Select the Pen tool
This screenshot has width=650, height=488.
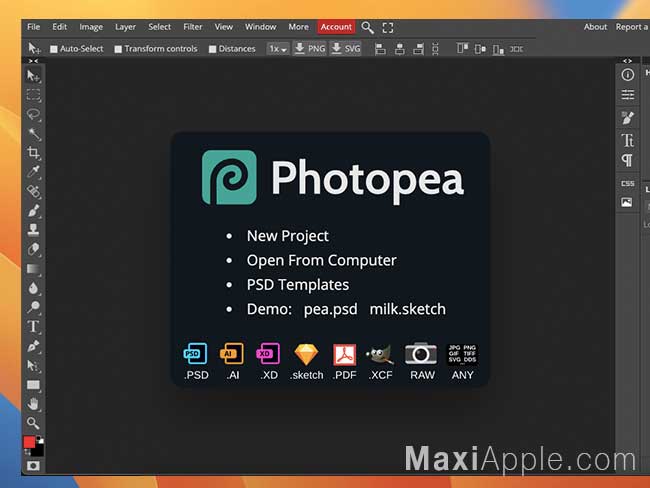(33, 346)
